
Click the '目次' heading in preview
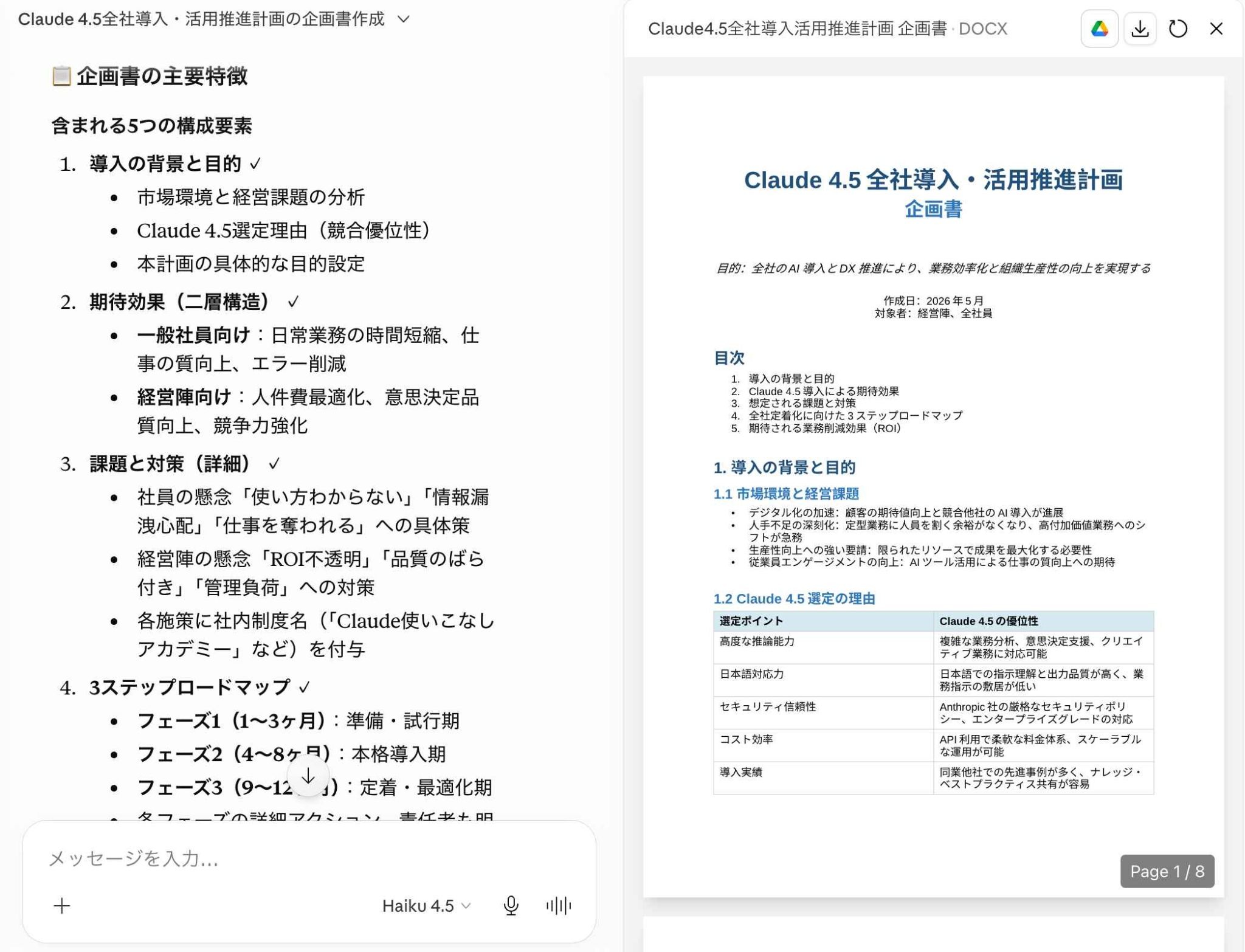(x=729, y=357)
